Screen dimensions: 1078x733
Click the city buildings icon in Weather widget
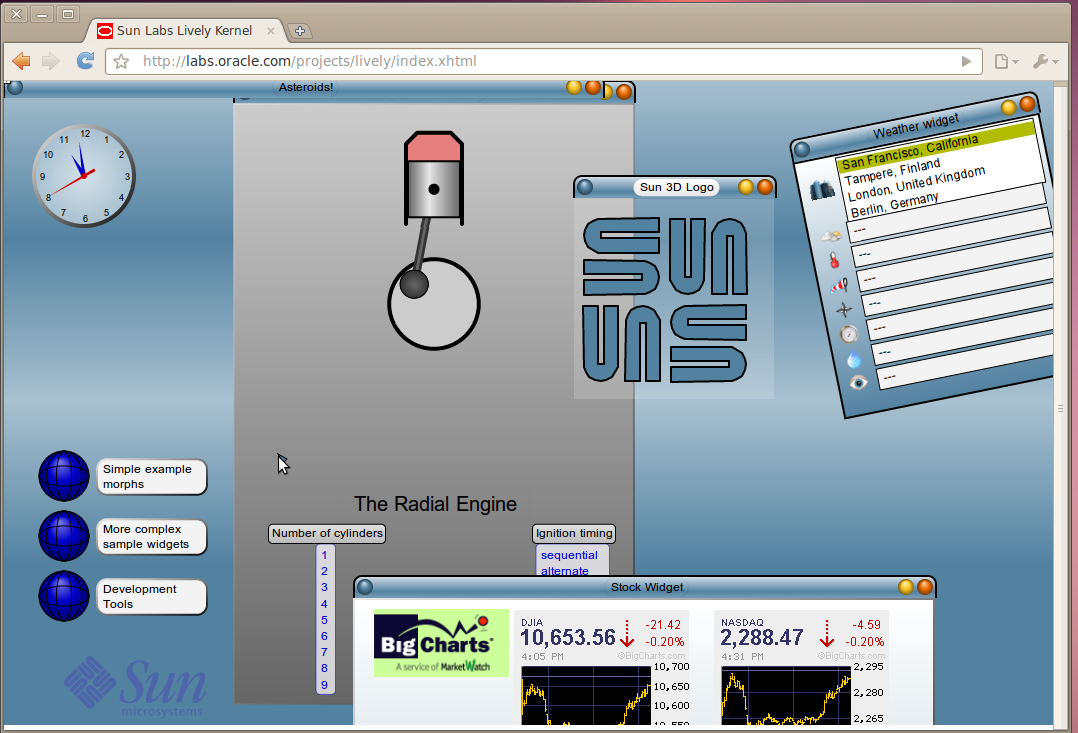click(822, 190)
